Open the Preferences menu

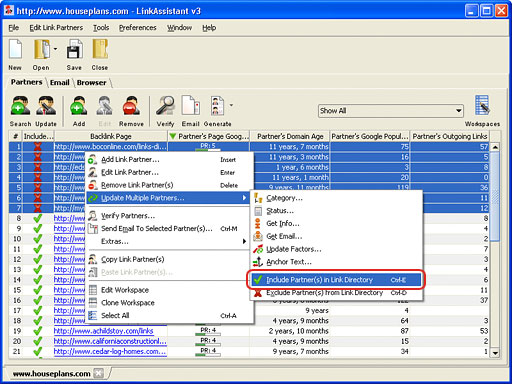(138, 28)
